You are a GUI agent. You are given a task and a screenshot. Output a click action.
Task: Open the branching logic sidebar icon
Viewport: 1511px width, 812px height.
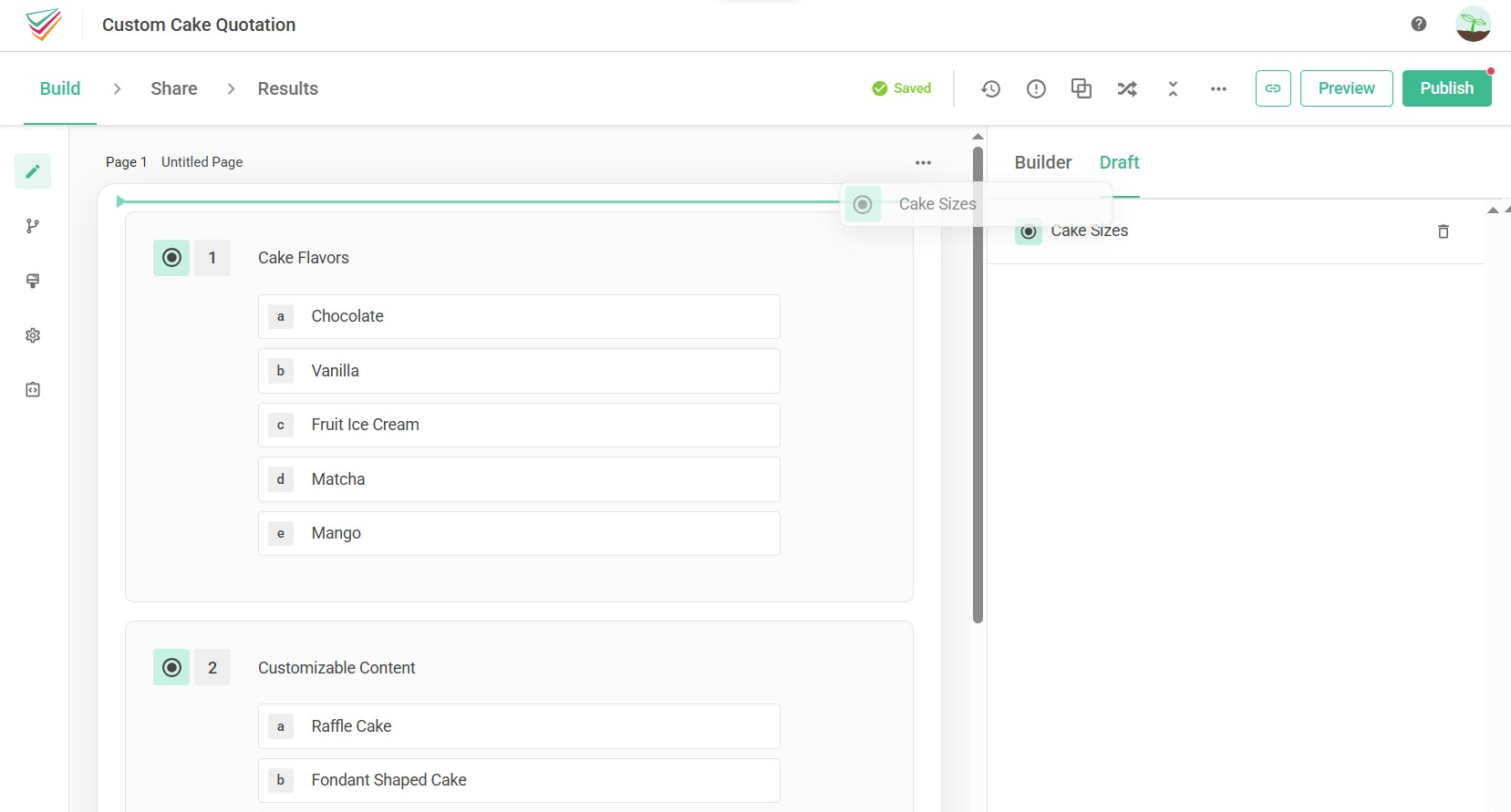click(x=33, y=226)
